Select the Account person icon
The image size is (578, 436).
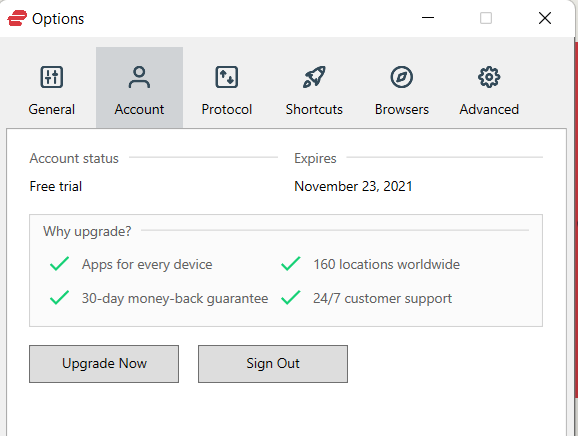click(x=139, y=77)
